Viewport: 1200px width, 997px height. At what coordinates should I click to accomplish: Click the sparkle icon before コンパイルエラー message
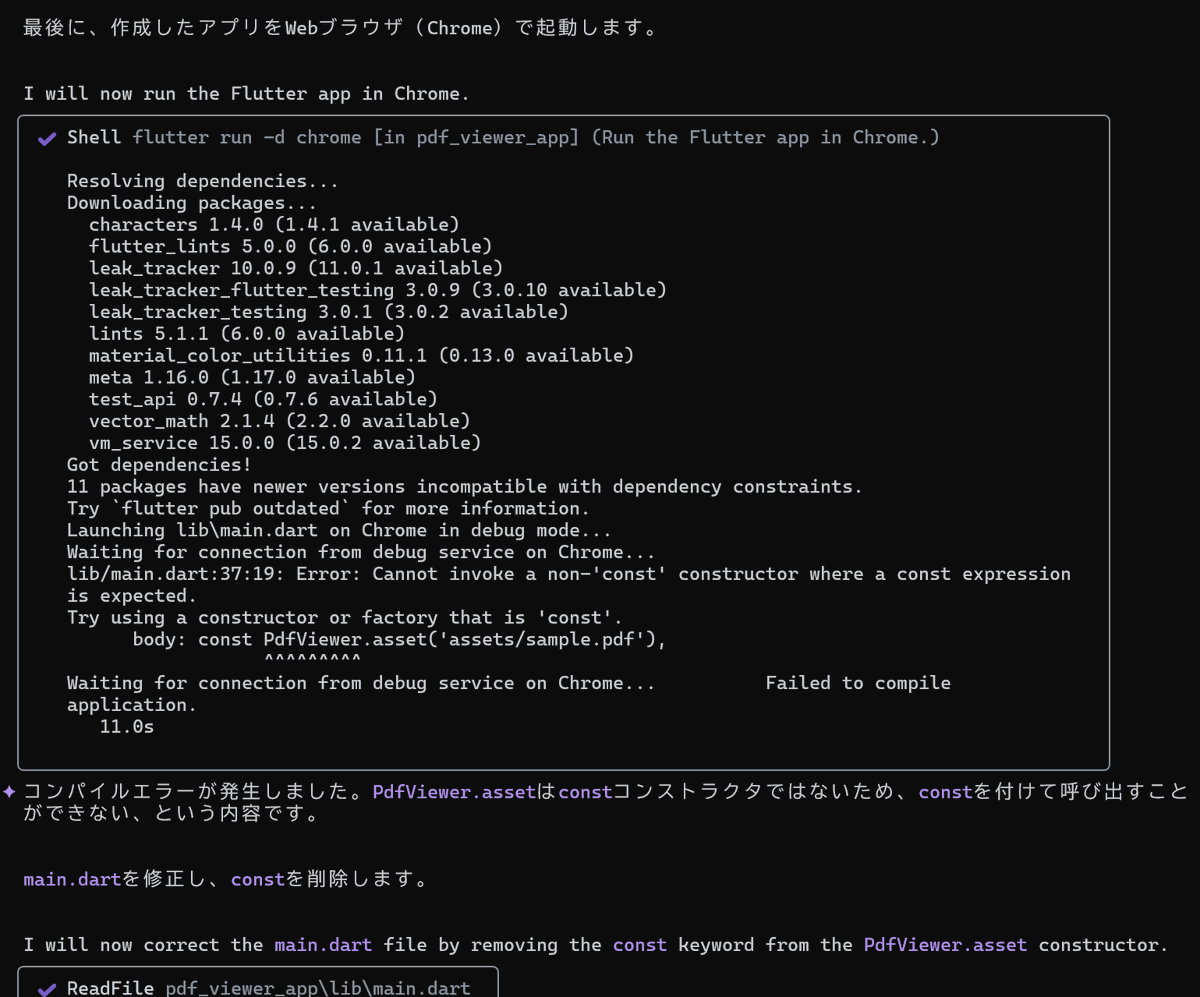click(9, 791)
